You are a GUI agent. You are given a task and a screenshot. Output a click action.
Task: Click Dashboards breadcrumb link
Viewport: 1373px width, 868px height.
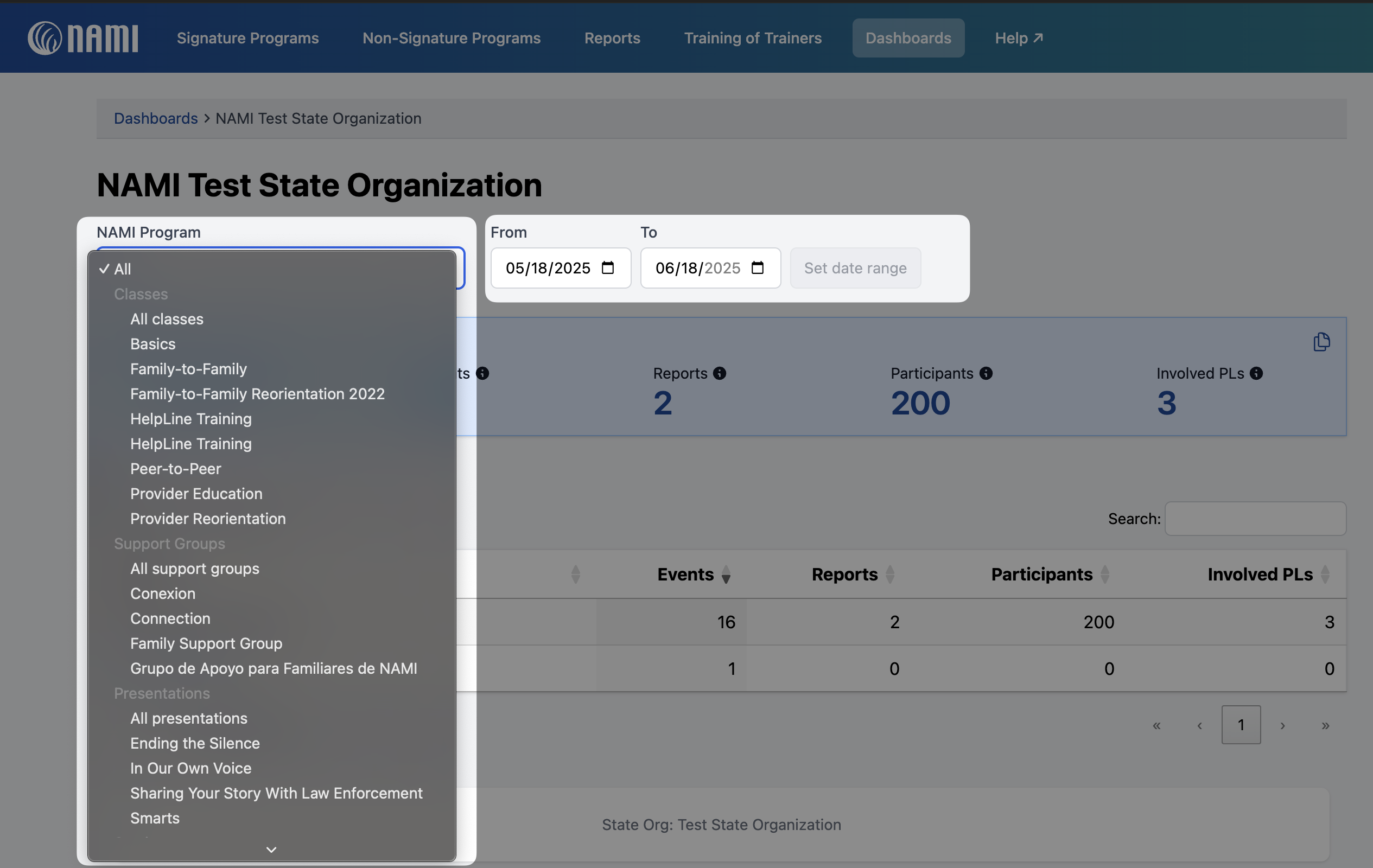[156, 119]
